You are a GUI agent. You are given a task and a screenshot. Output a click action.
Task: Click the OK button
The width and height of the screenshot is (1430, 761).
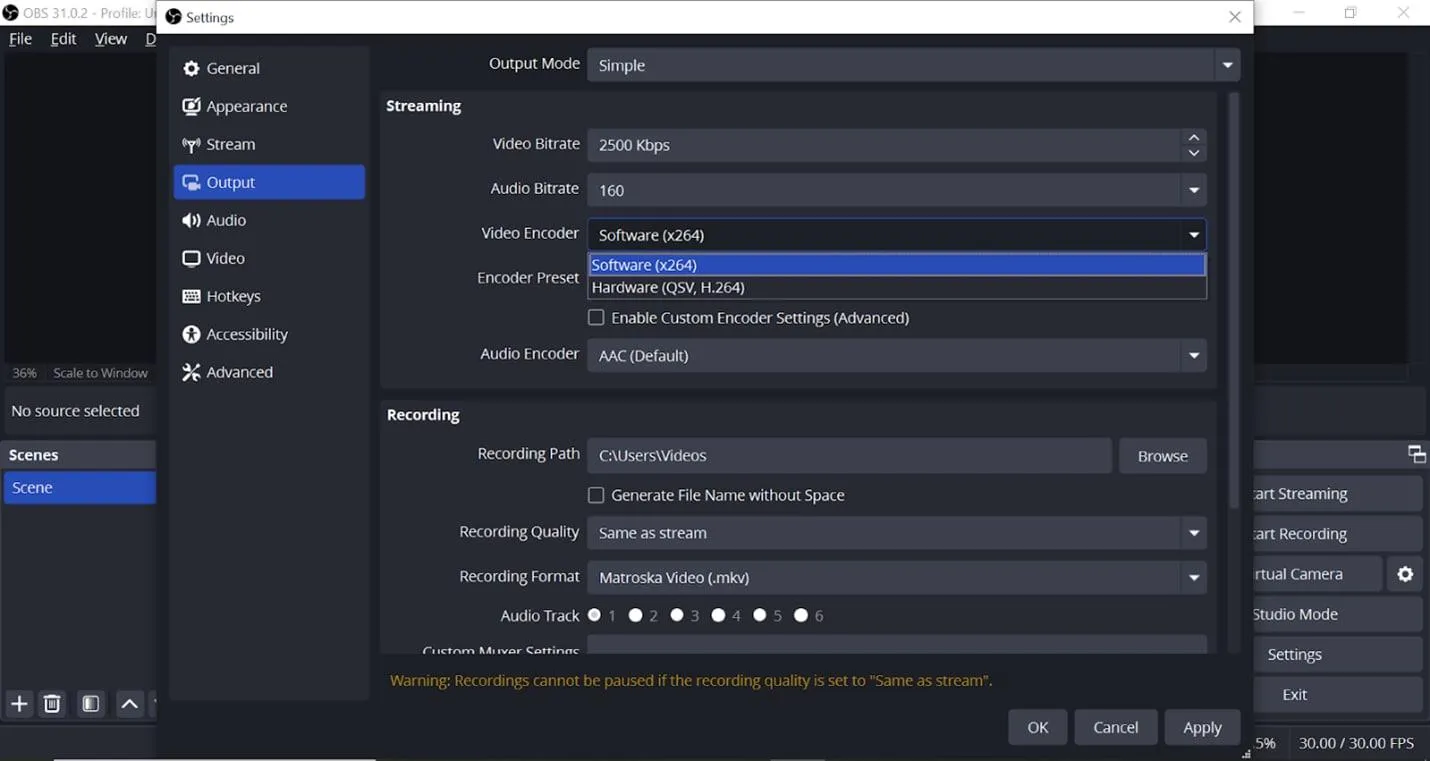tap(1038, 727)
